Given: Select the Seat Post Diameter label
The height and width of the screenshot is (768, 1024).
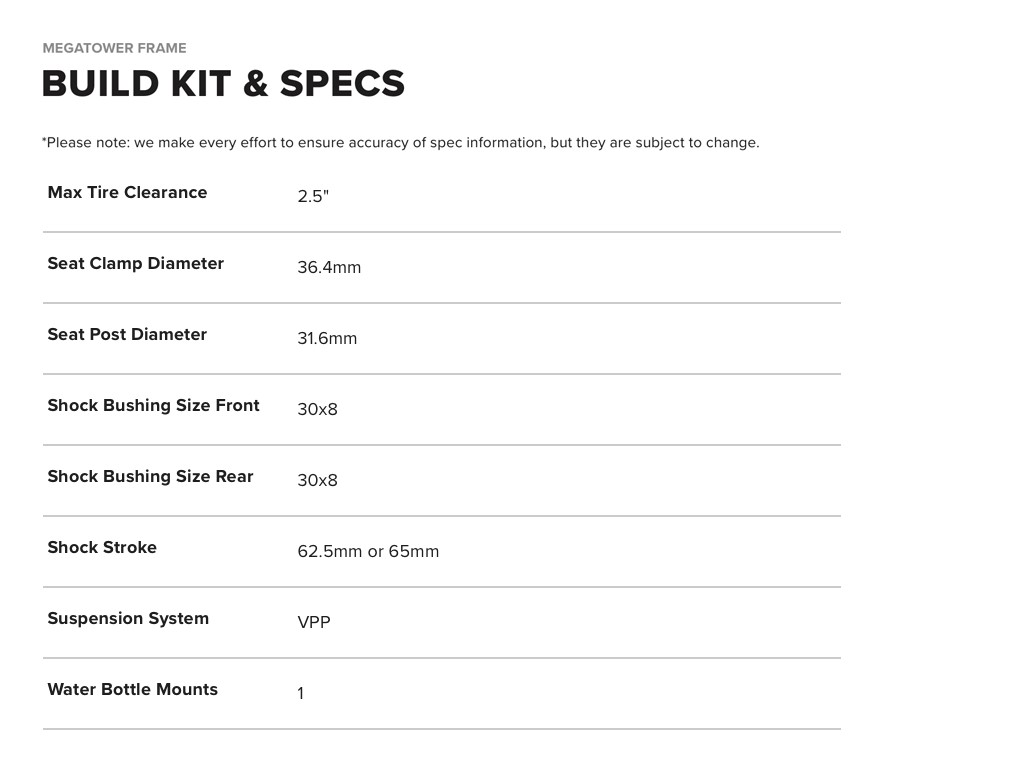Looking at the screenshot, I should [127, 335].
